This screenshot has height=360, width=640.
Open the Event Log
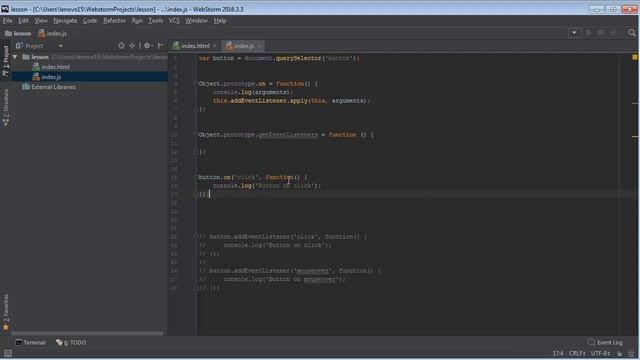(605, 342)
